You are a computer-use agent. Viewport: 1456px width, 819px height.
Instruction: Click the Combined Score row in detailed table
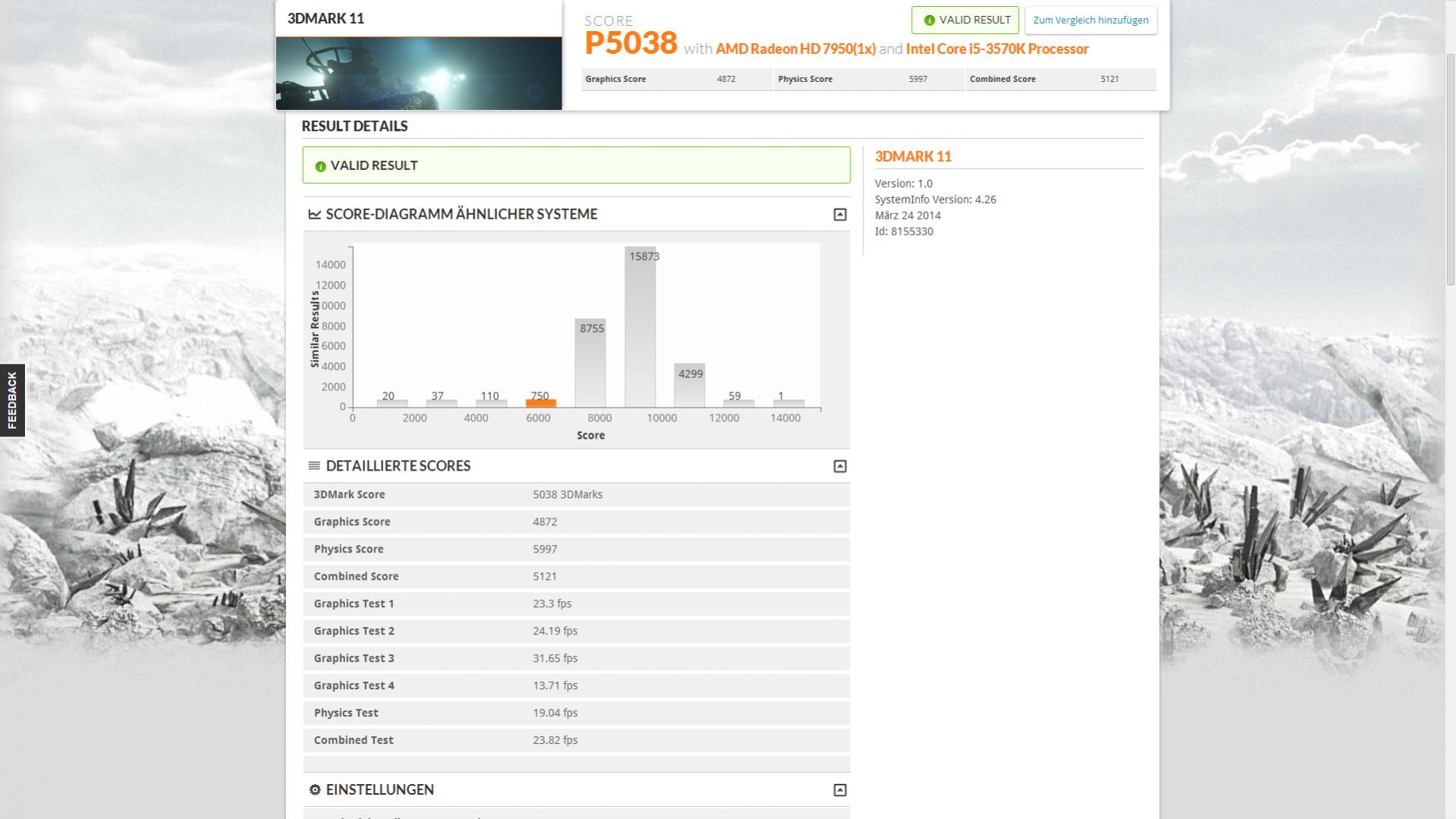pos(576,576)
